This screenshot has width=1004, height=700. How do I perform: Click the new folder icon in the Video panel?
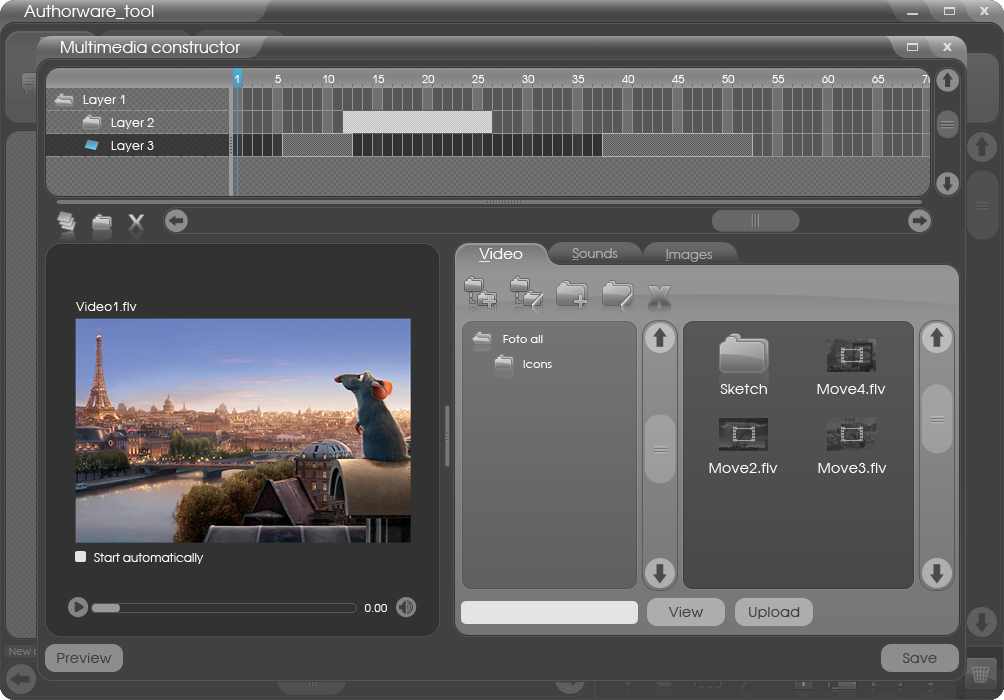point(572,294)
